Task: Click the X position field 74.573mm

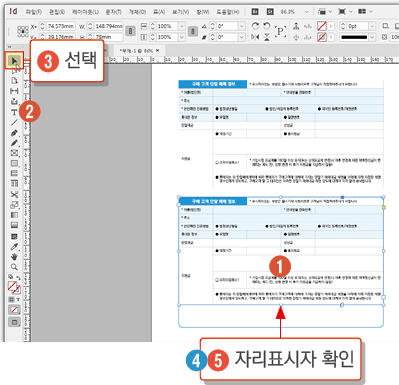Action: (61, 26)
